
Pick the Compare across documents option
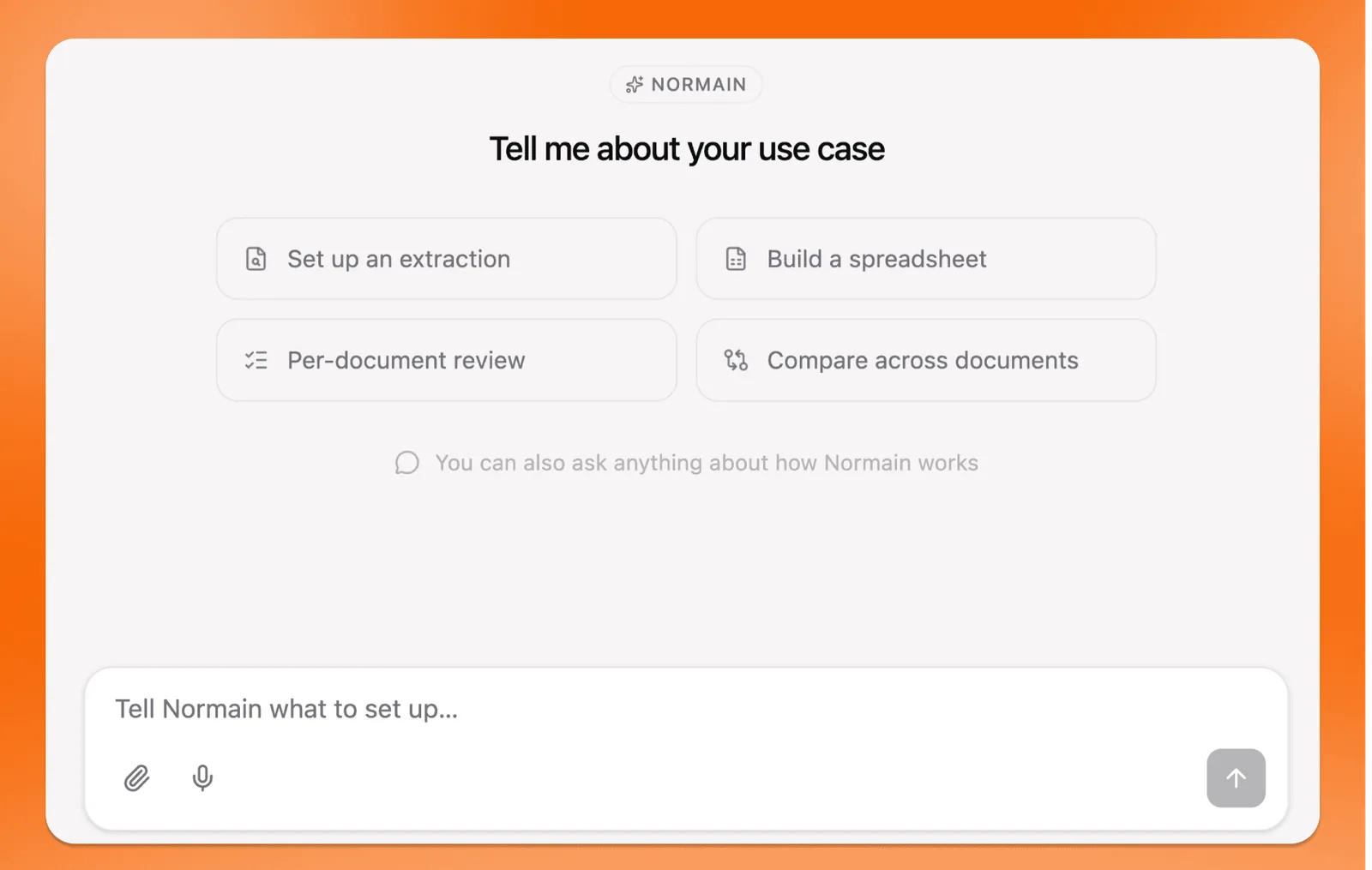pyautogui.click(x=926, y=360)
